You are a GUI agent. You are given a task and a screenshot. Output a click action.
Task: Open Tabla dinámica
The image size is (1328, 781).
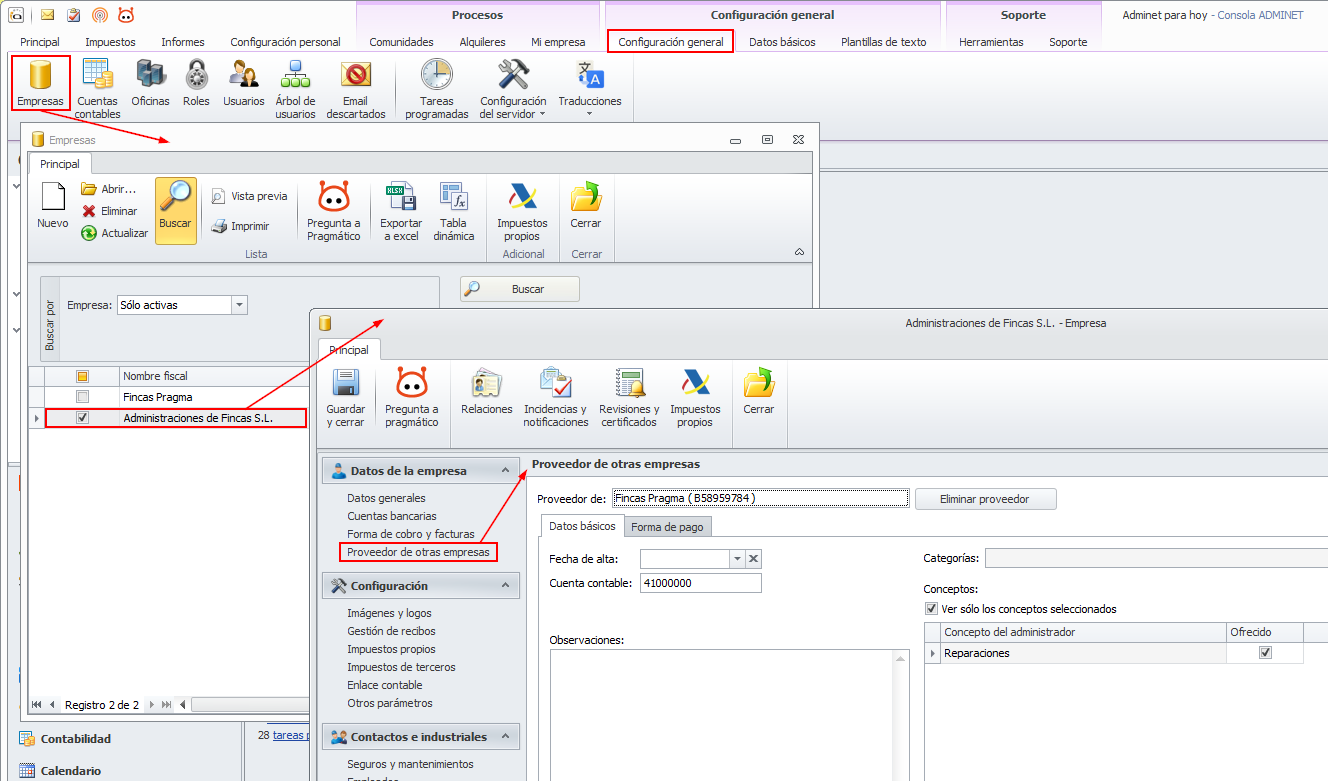click(x=454, y=211)
